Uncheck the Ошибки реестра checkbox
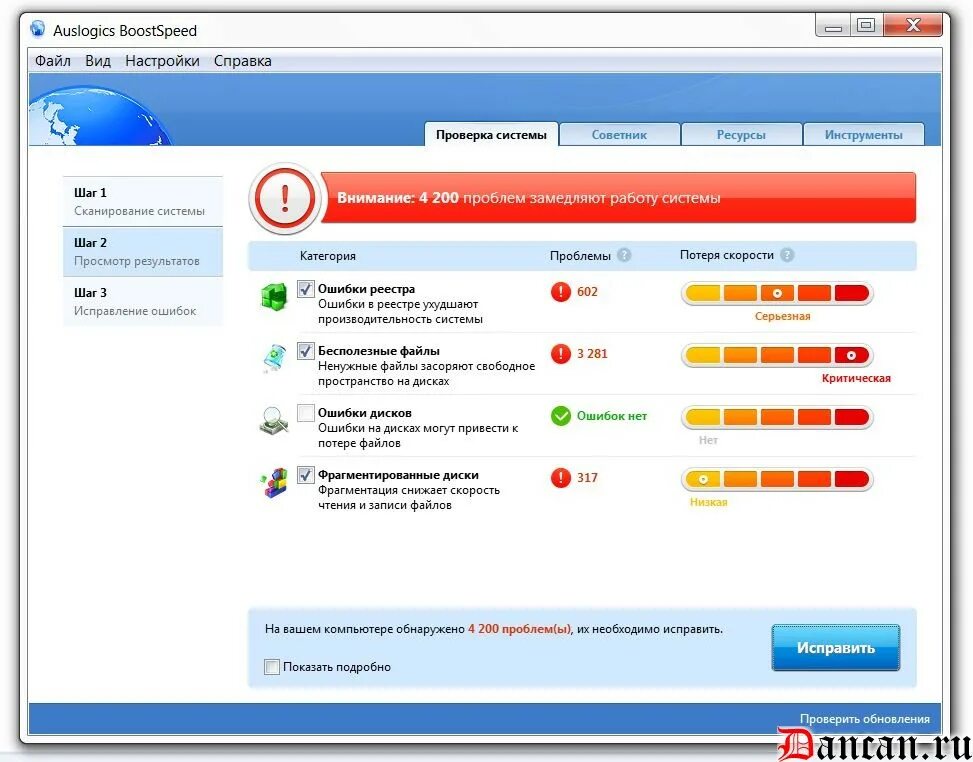This screenshot has width=973, height=762. tap(305, 289)
